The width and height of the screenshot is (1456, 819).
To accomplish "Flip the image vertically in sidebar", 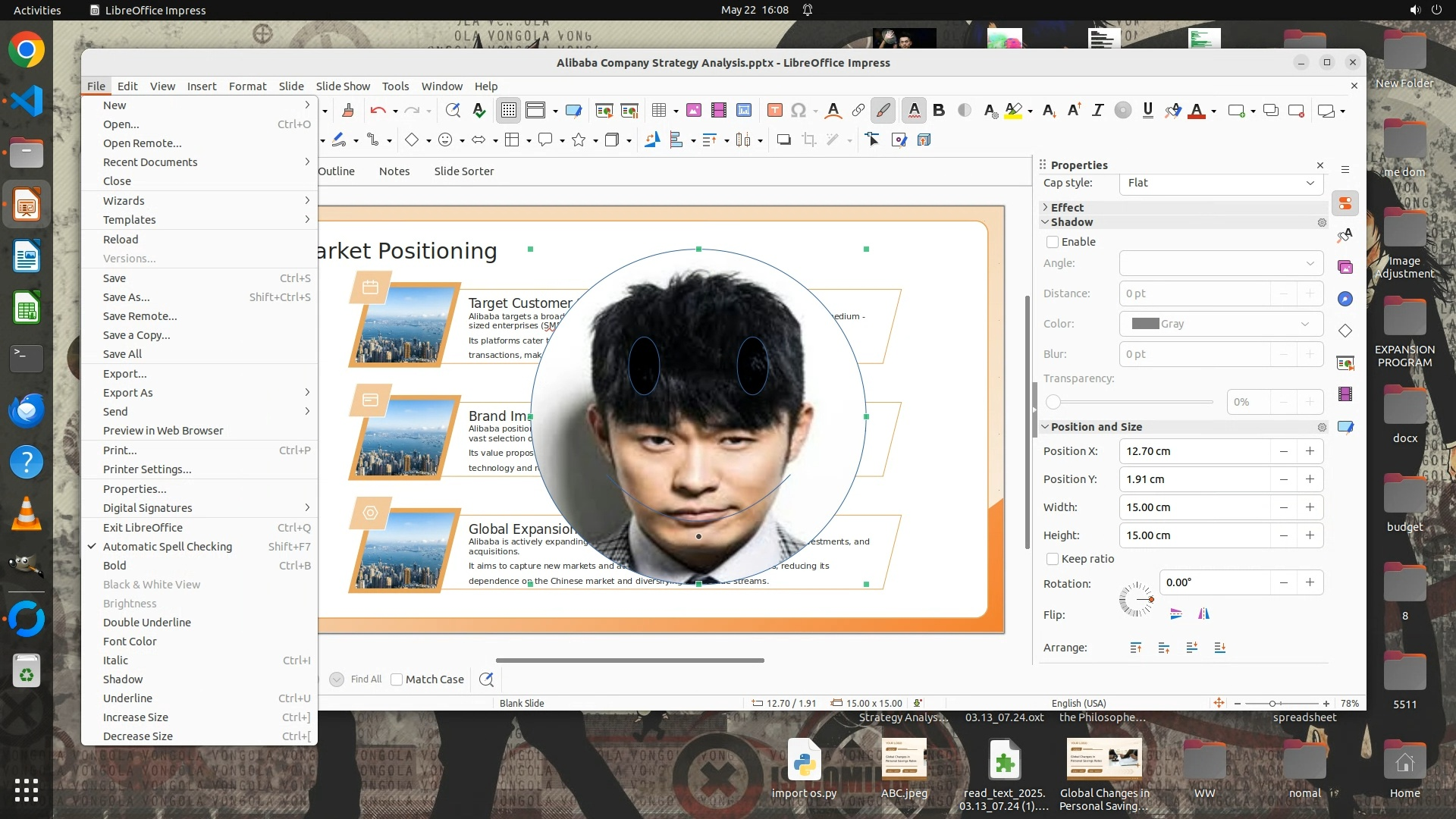I will 1175,614.
